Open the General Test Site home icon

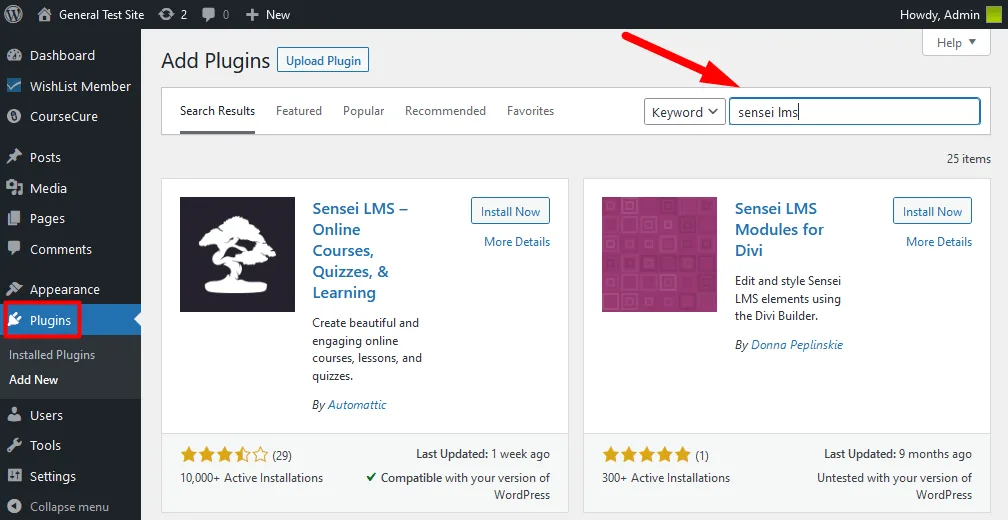click(x=44, y=14)
